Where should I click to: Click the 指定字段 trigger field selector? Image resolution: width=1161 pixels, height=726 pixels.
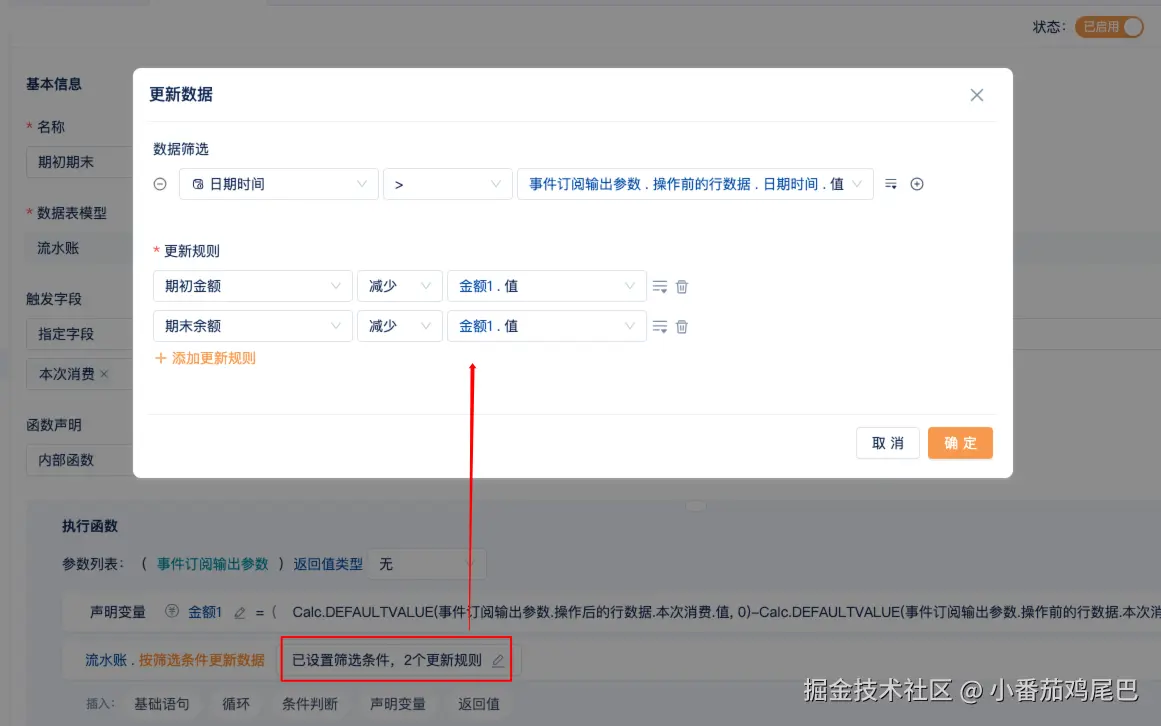(x=79, y=334)
